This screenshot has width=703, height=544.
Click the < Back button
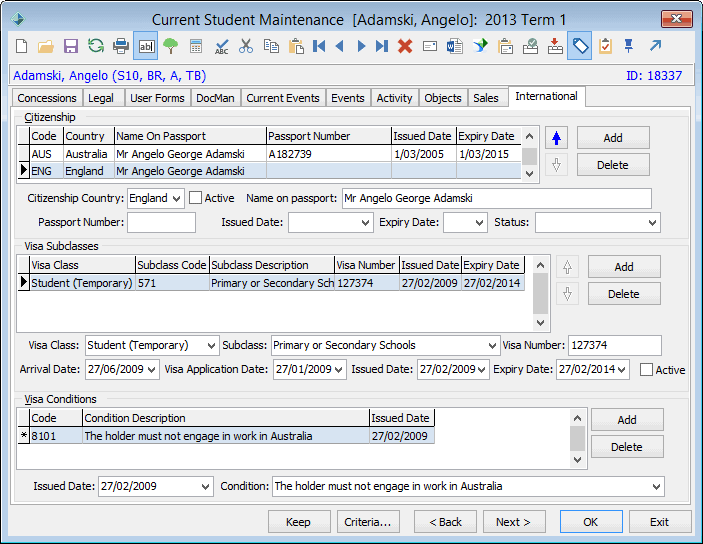[x=445, y=522]
